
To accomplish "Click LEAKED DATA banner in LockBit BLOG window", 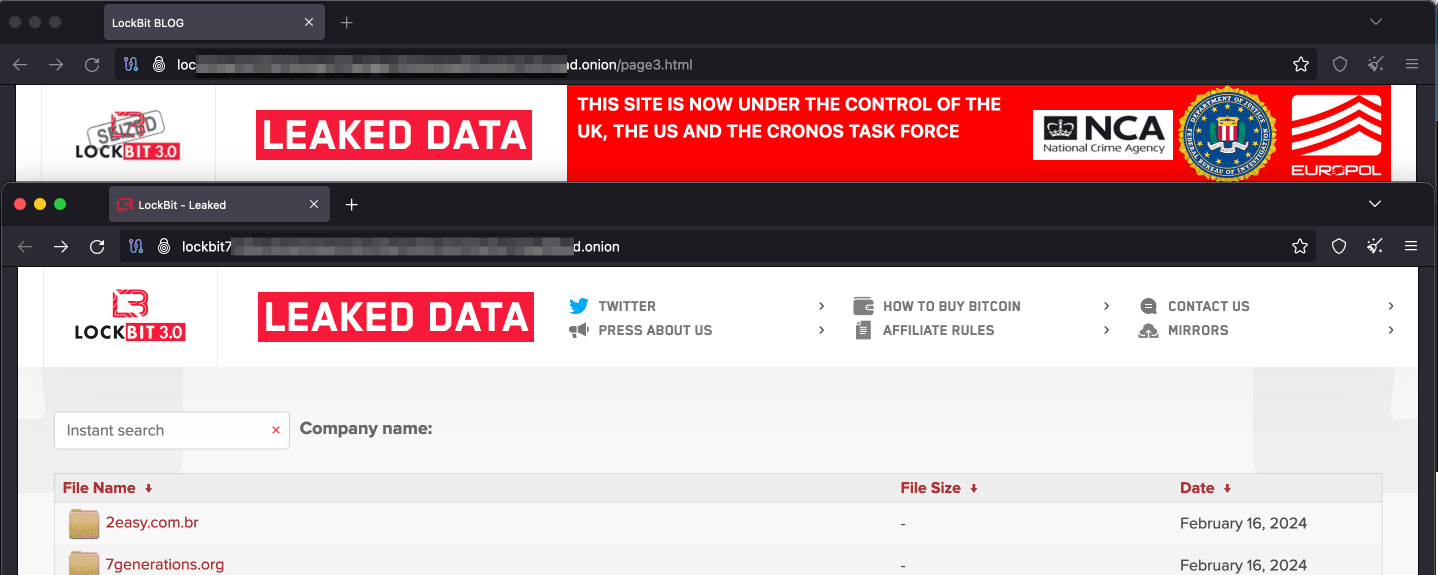I will [394, 135].
